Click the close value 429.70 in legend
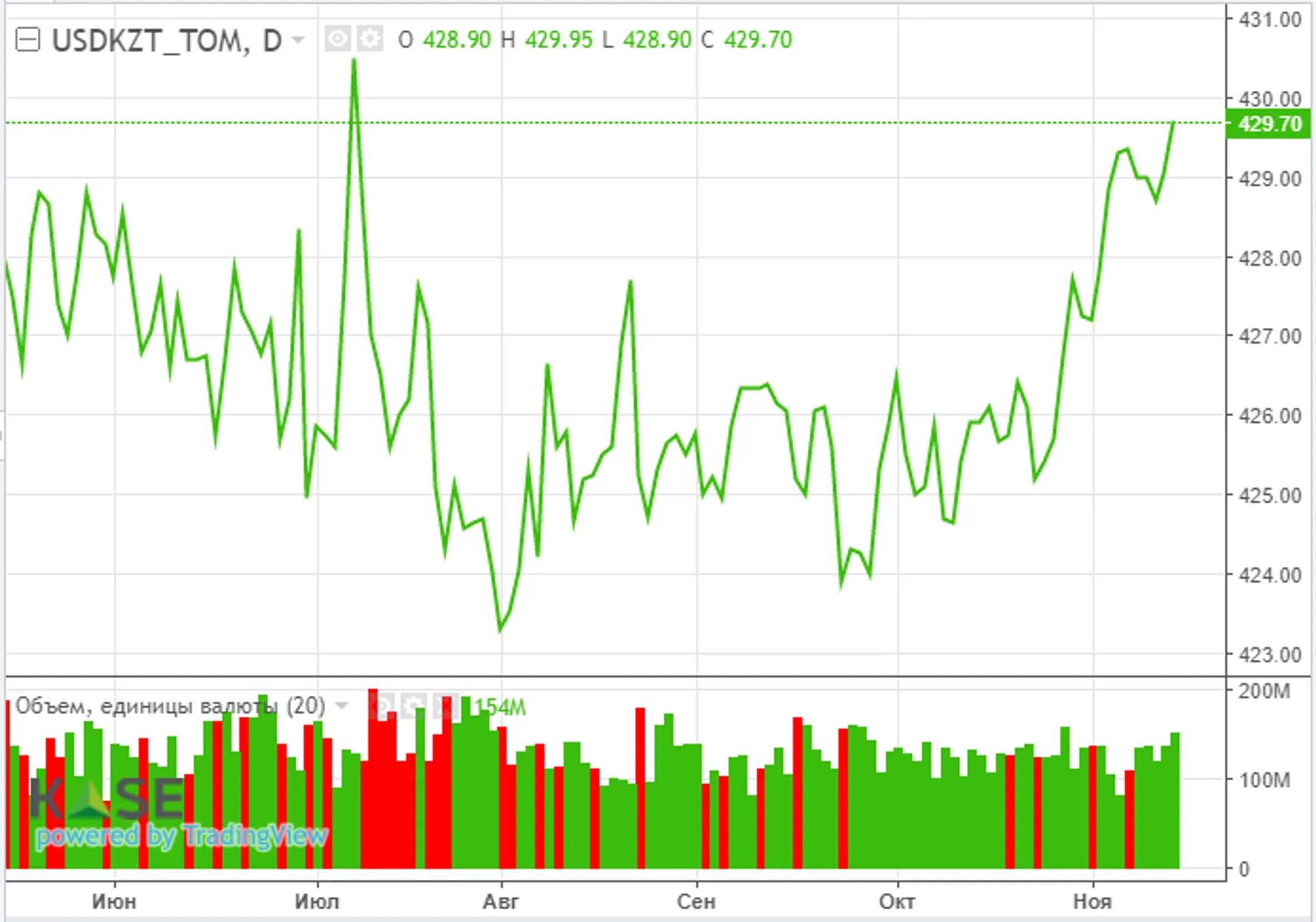The width and height of the screenshot is (1316, 922). (x=758, y=40)
